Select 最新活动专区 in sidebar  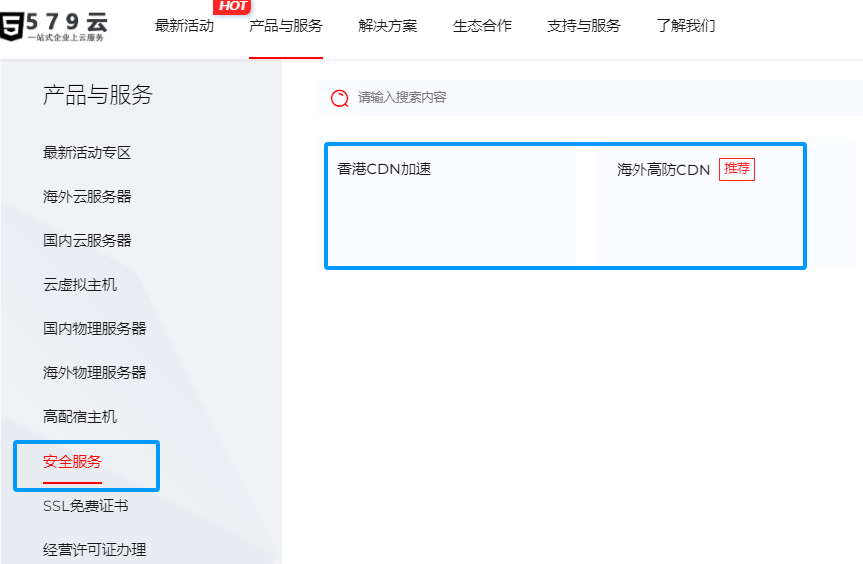[x=87, y=153]
